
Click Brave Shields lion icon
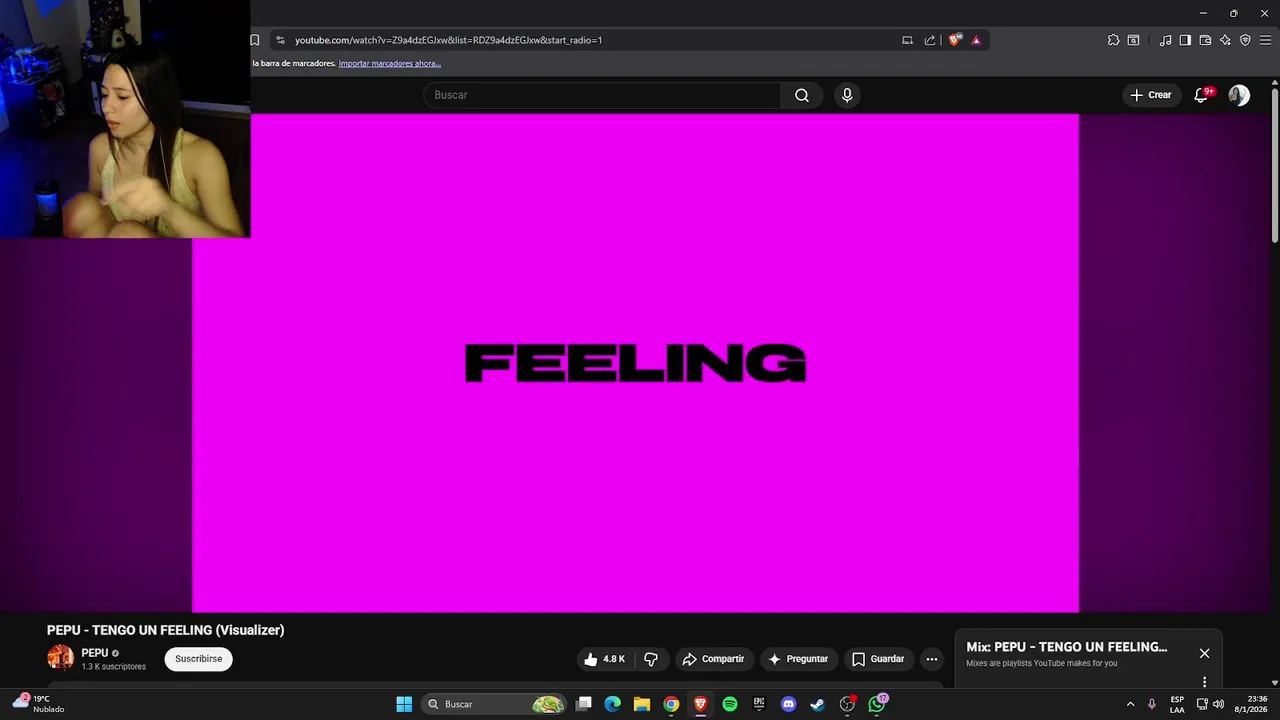click(955, 40)
